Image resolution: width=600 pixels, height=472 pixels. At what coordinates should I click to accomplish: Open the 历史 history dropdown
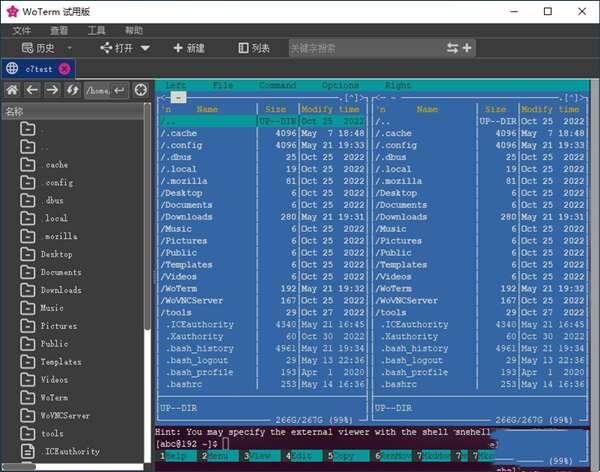tap(46, 48)
